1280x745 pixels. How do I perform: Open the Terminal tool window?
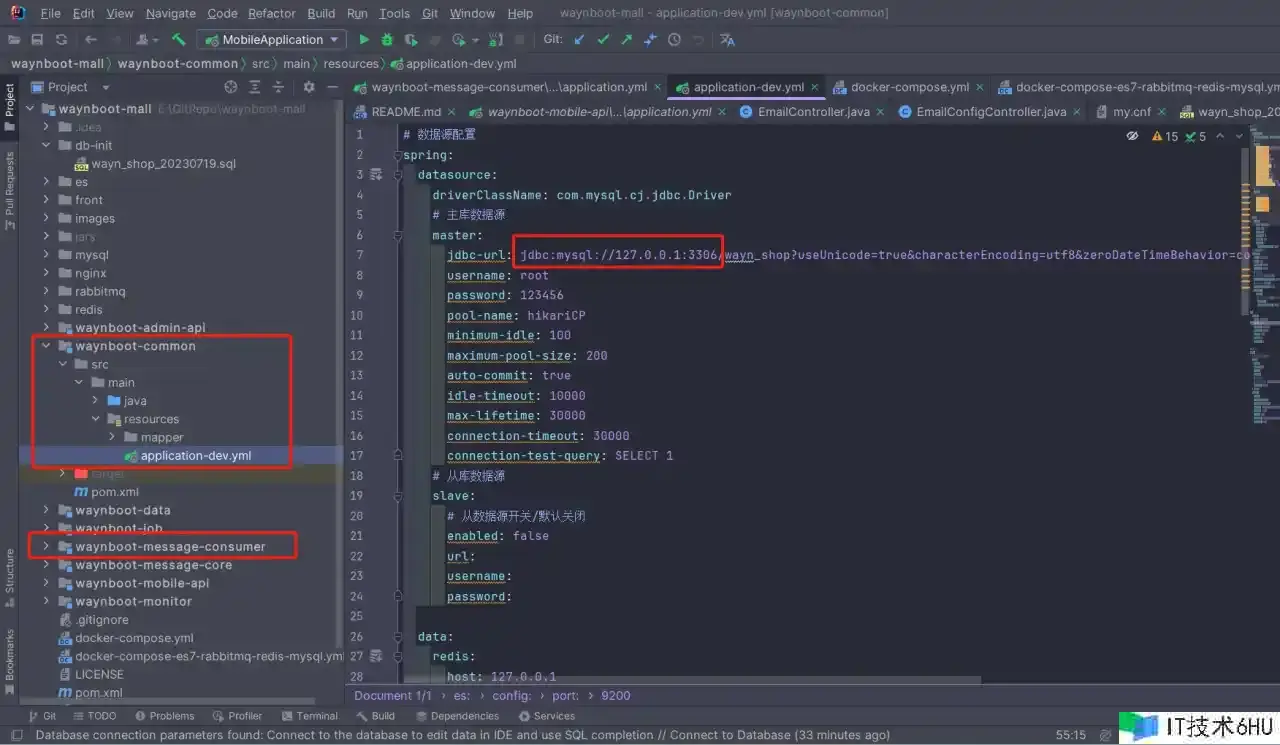click(x=309, y=716)
